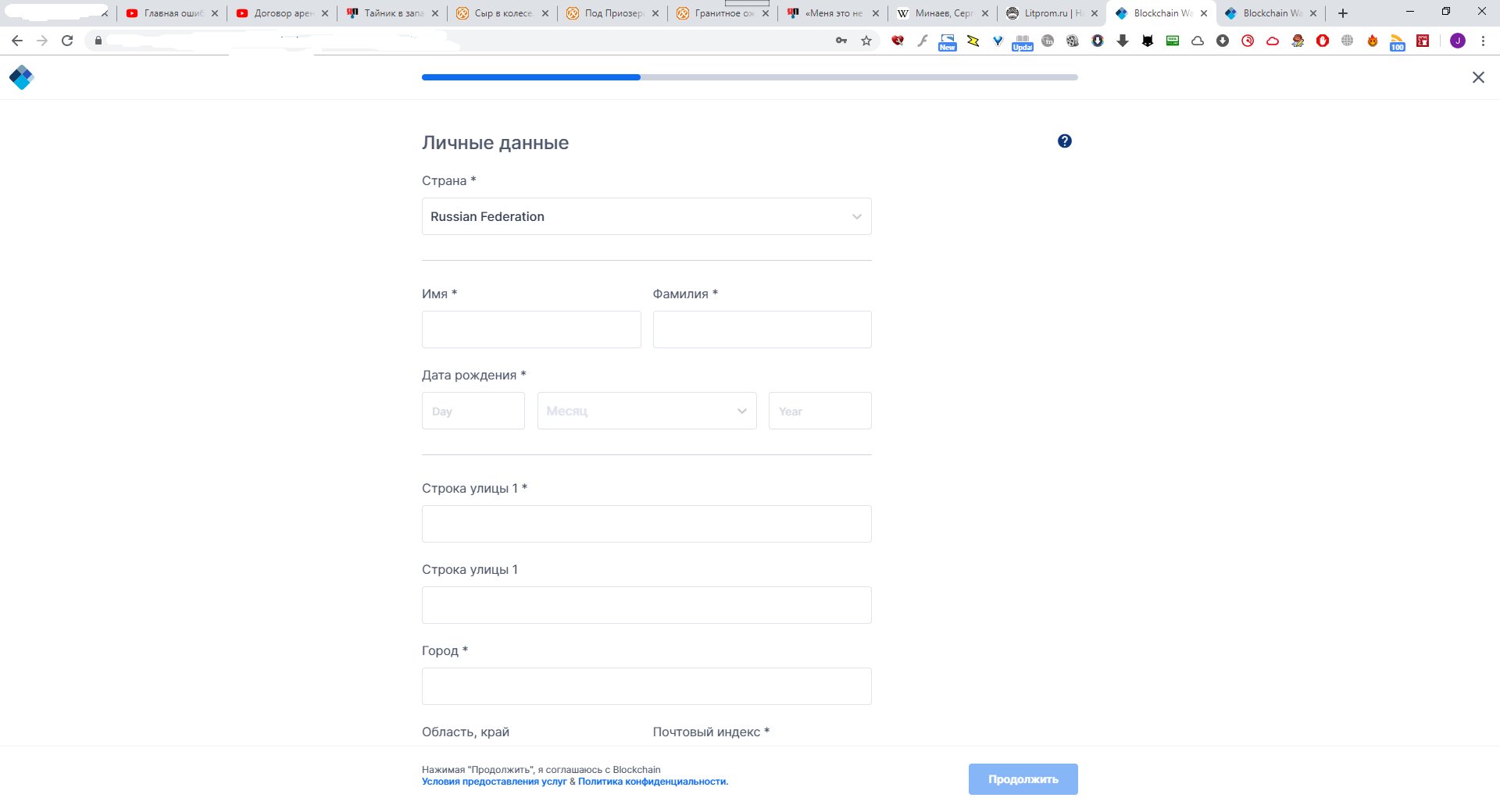Open the Политика конфиденциальности link
This screenshot has width=1500, height=812.
653,782
